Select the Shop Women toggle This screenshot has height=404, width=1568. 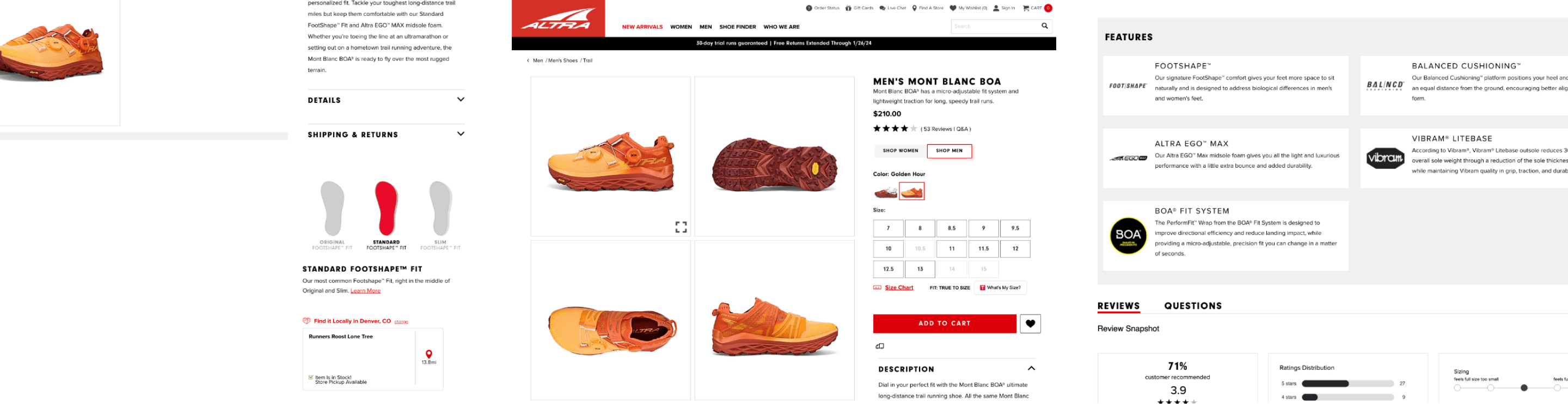point(901,151)
